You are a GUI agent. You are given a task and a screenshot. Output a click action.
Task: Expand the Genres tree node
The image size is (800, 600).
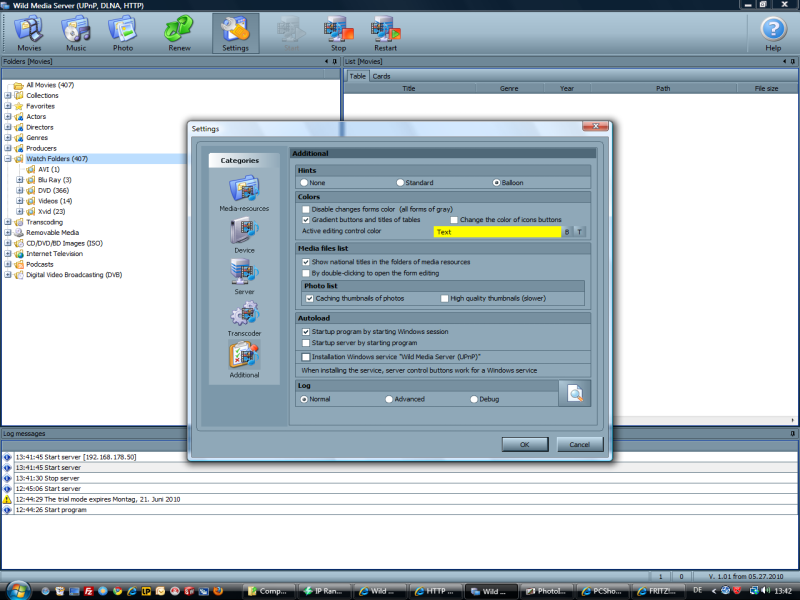(8, 138)
